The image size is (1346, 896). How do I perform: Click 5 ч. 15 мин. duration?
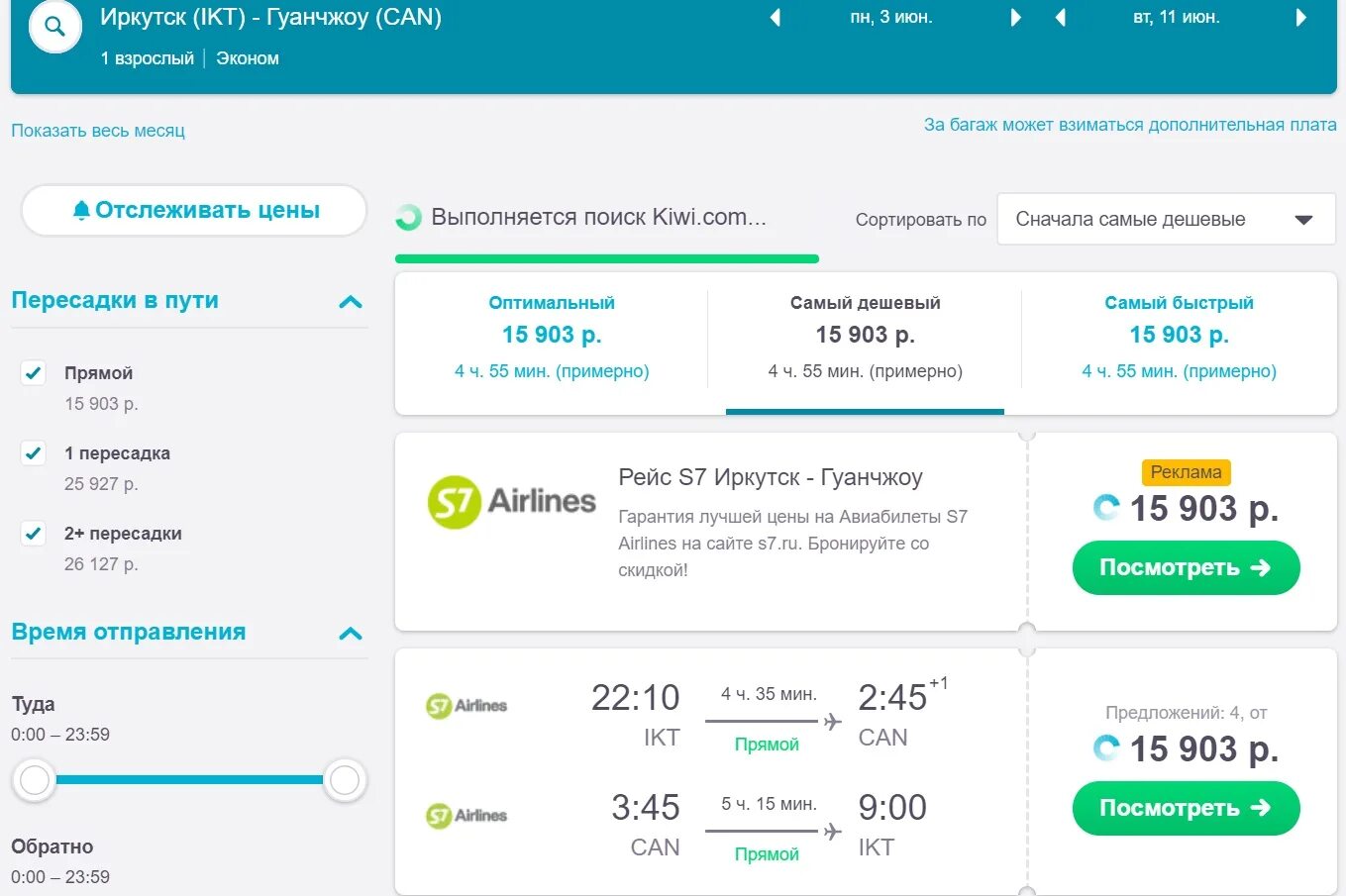click(769, 805)
